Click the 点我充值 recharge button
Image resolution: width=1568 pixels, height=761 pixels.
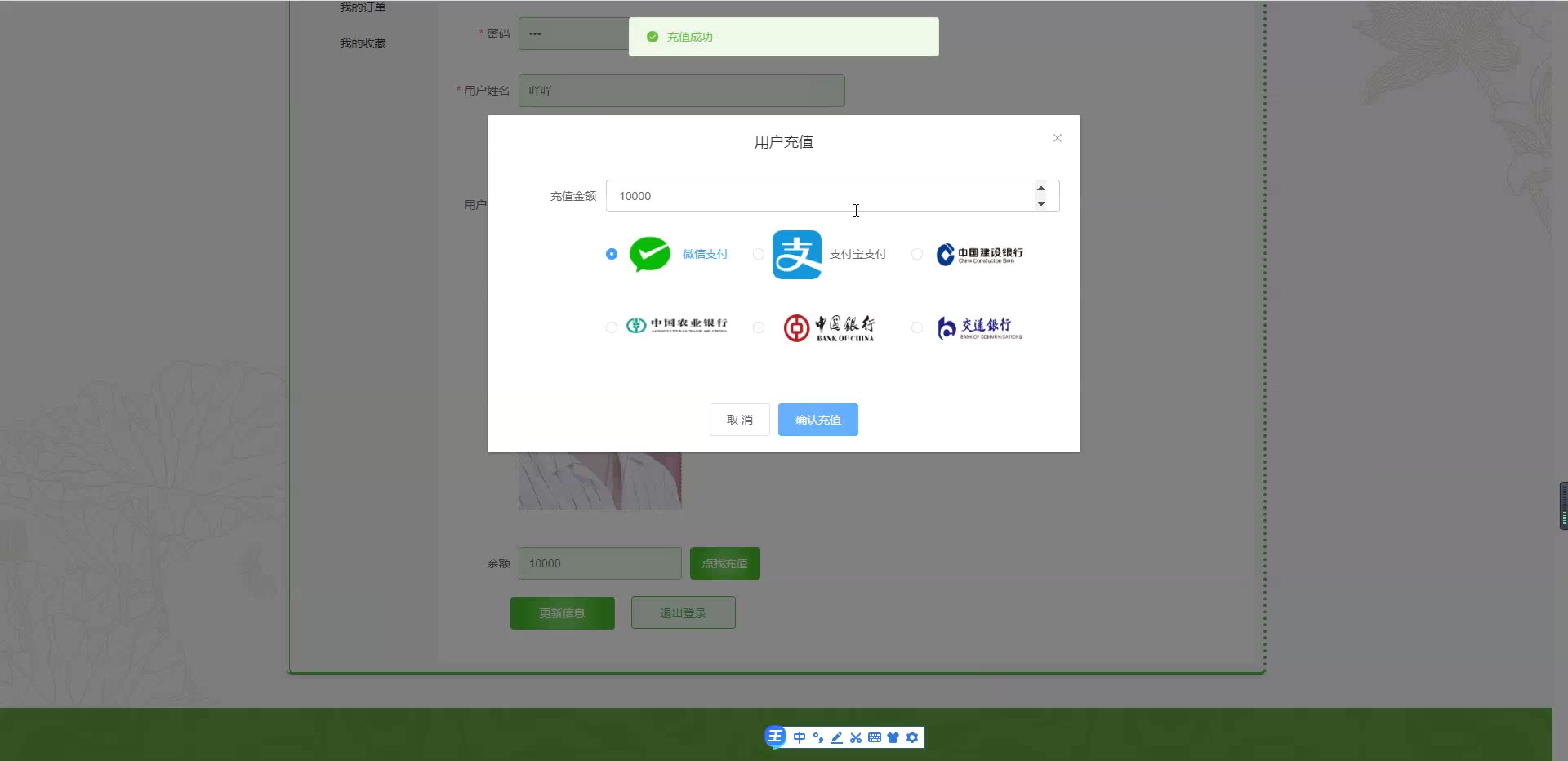tap(725, 563)
